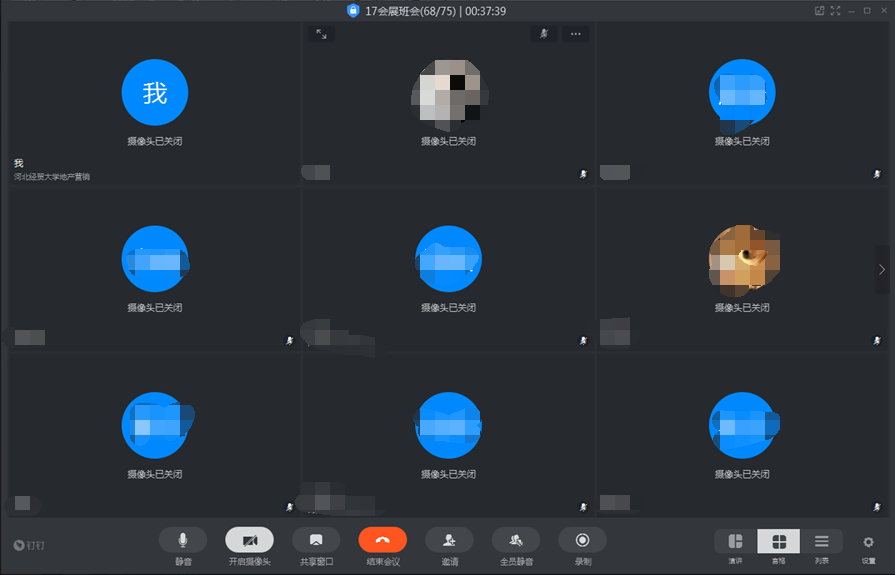
Task: Click the pop-out window icon in title bar
Action: point(819,11)
